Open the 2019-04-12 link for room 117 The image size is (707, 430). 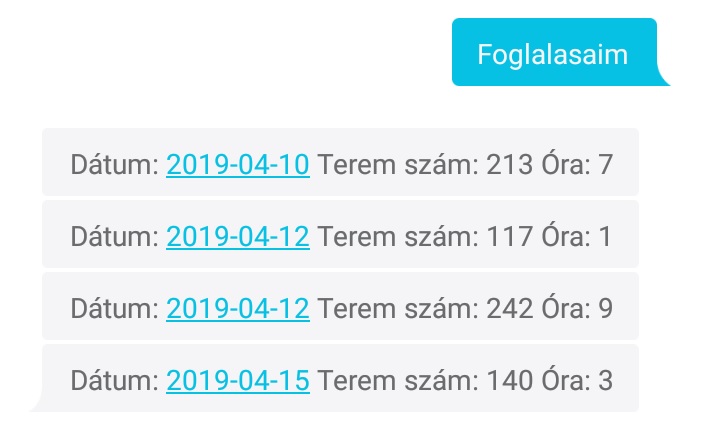(238, 236)
